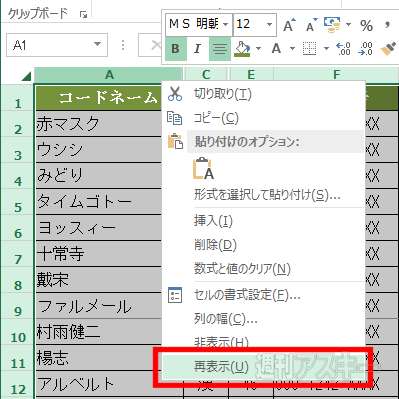This screenshot has width=399, height=399.
Task: Open the Name Box dropdown arrow
Action: point(97,44)
